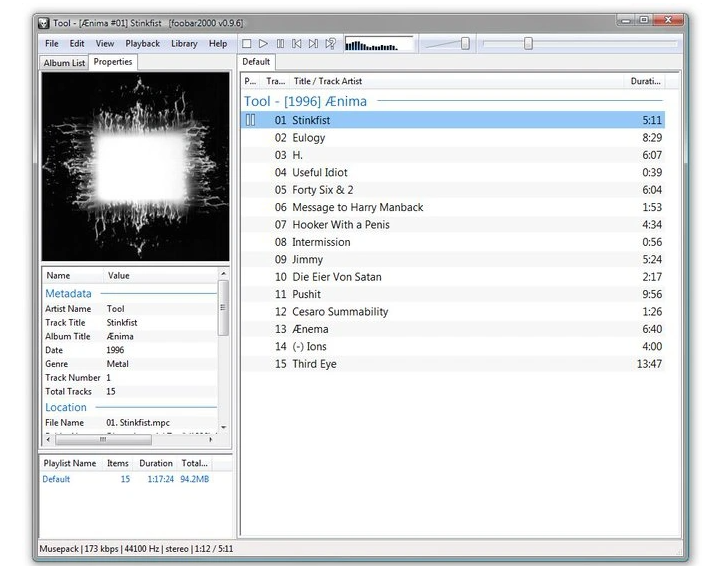Select track 07 Hooker With a Penis

(453, 225)
